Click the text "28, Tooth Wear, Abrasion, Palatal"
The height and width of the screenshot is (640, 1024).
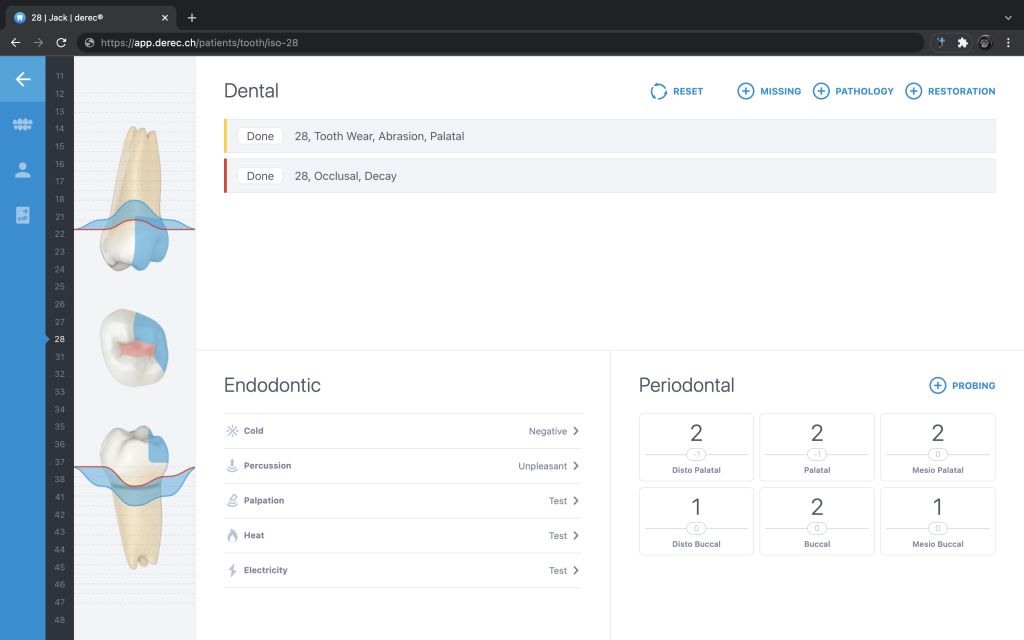click(379, 136)
